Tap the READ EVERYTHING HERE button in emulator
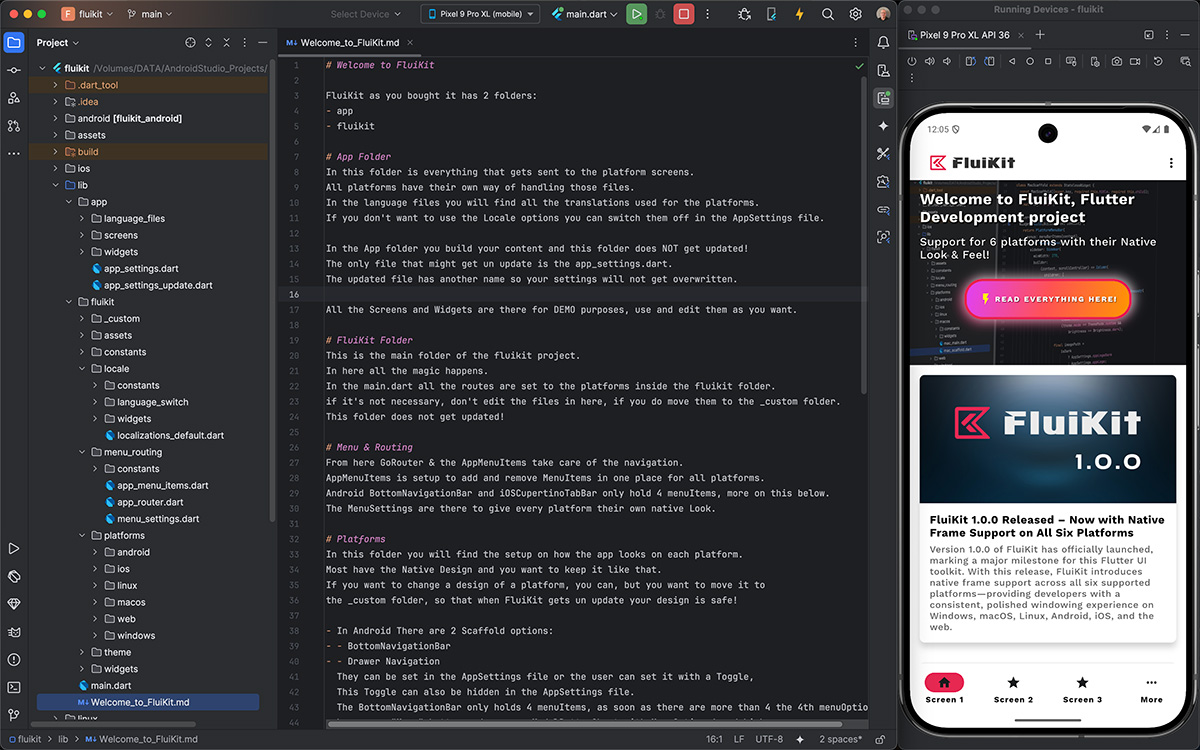This screenshot has width=1200, height=750. pos(1047,298)
